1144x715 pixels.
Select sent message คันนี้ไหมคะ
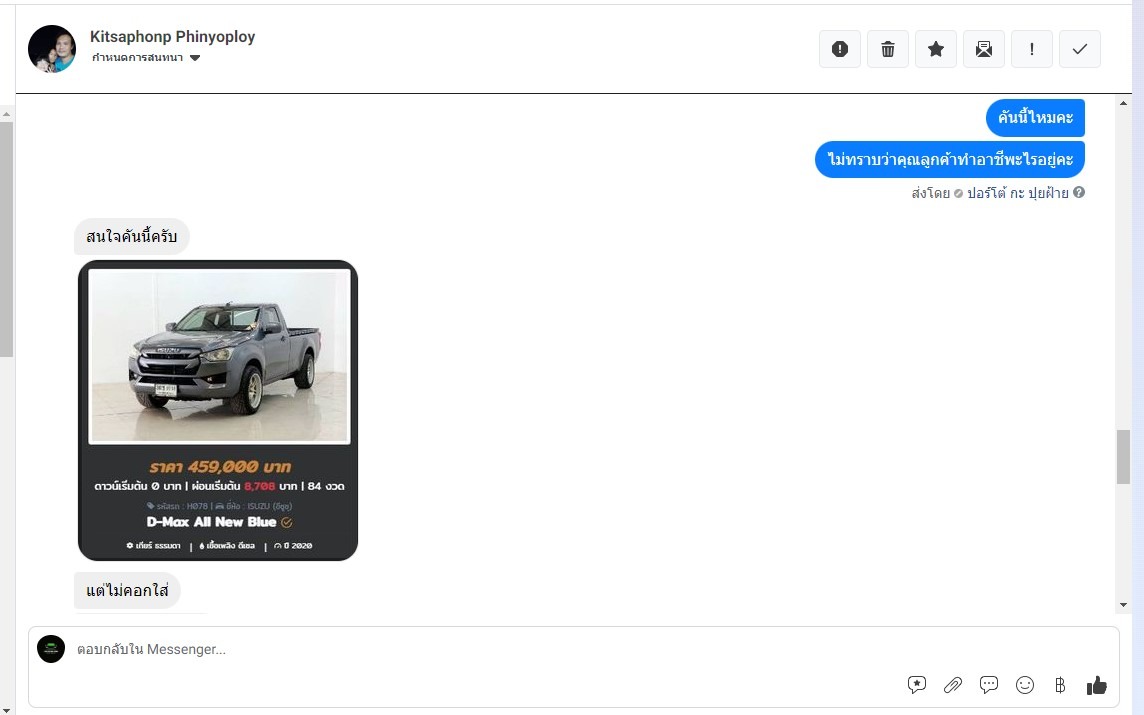coord(1035,117)
